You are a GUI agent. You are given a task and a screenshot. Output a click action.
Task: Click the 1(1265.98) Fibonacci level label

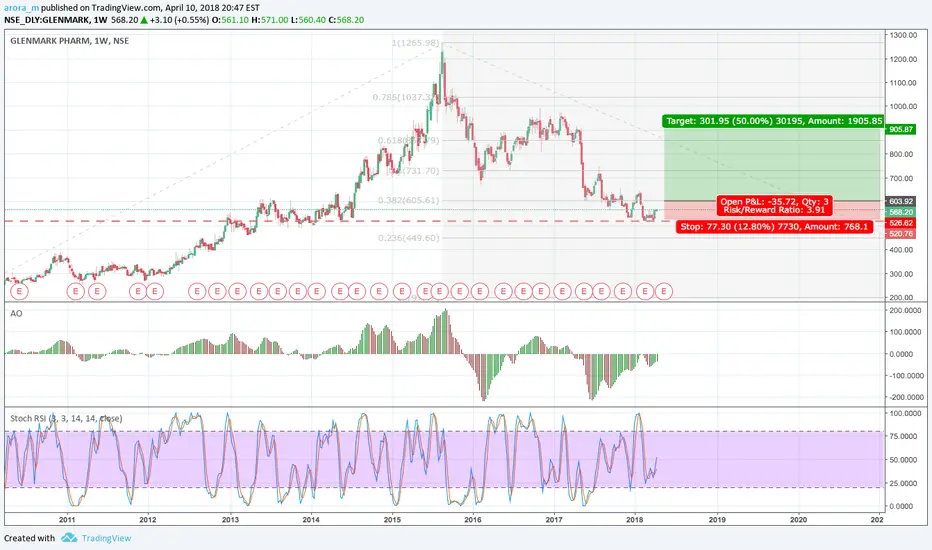(415, 43)
